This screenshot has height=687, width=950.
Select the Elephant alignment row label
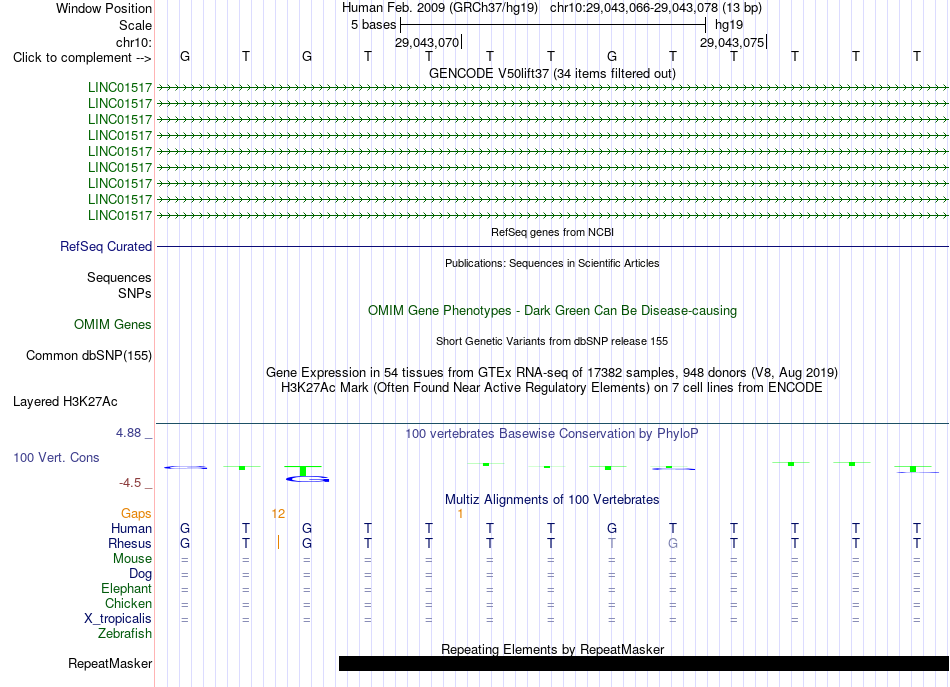pos(126,589)
